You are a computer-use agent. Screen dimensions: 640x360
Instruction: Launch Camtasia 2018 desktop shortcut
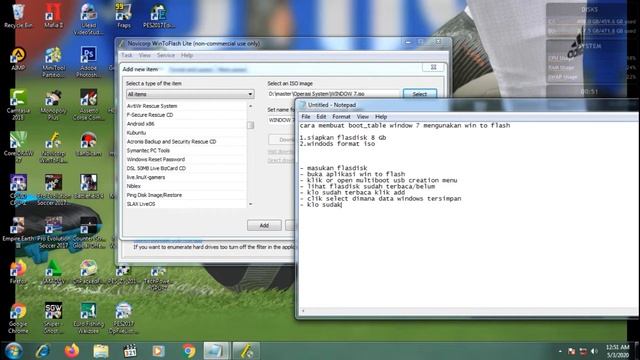[18, 105]
